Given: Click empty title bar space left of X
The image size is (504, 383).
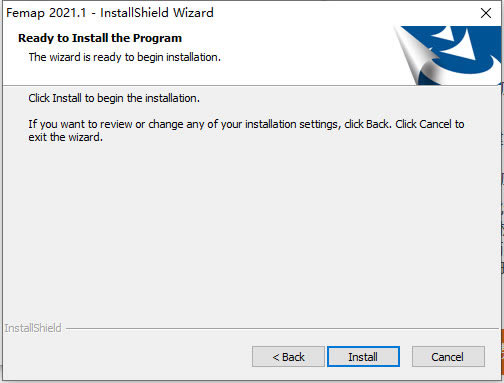Looking at the screenshot, I should click(x=343, y=13).
